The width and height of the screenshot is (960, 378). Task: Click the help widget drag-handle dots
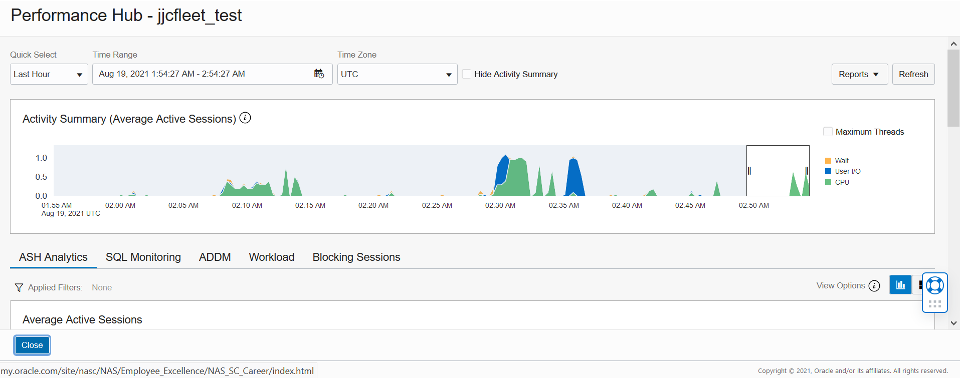[934, 304]
